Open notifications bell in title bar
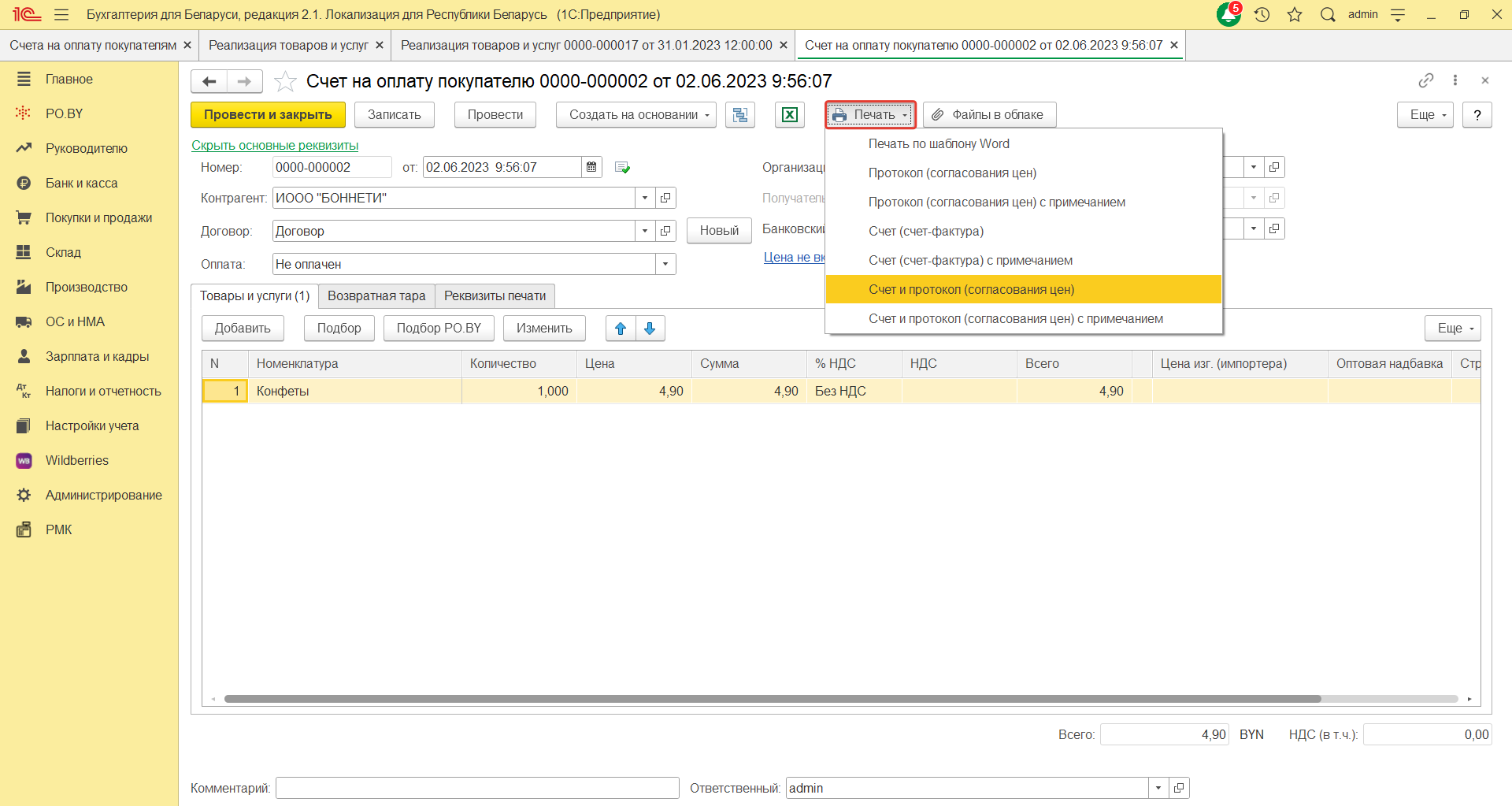Image resolution: width=1512 pixels, height=806 pixels. [1228, 15]
